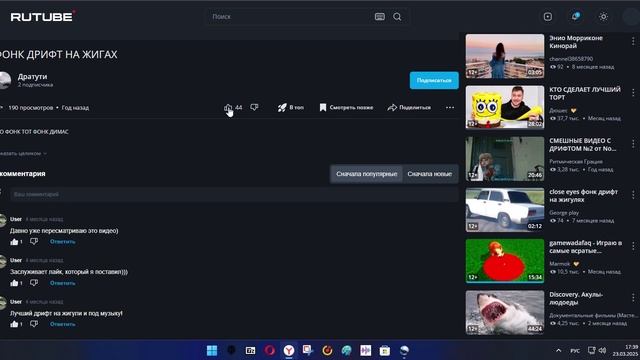Show hidden tray icons chevron
The height and width of the screenshot is (360, 640).
tap(558, 350)
